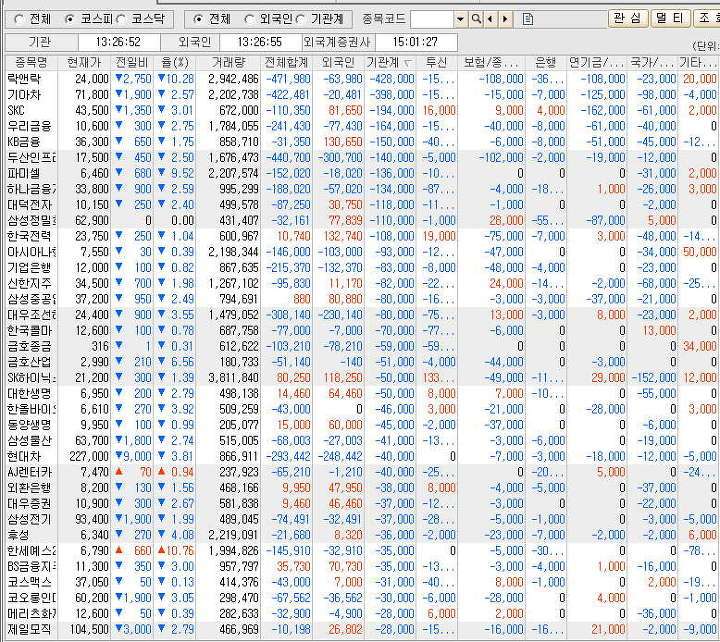
Task: Open the document list icon after arrows
Action: click(528, 19)
